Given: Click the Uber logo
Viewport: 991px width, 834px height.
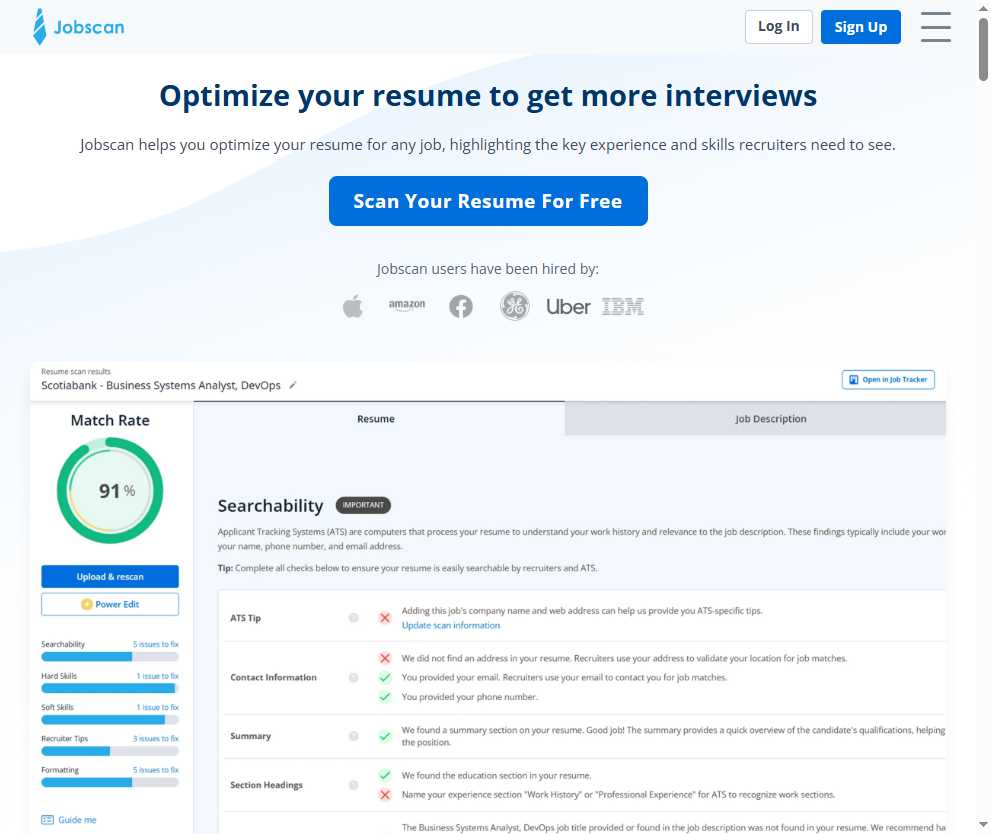Looking at the screenshot, I should tap(567, 306).
